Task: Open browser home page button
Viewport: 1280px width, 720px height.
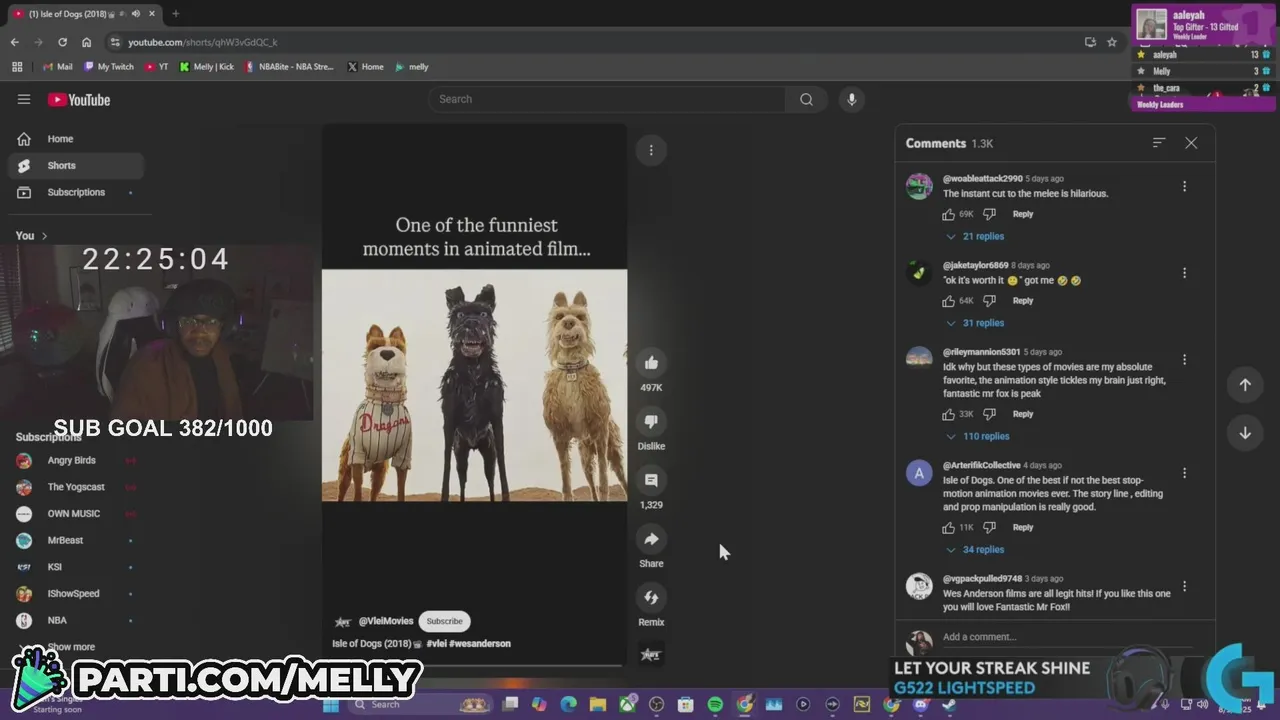Action: pyautogui.click(x=86, y=42)
